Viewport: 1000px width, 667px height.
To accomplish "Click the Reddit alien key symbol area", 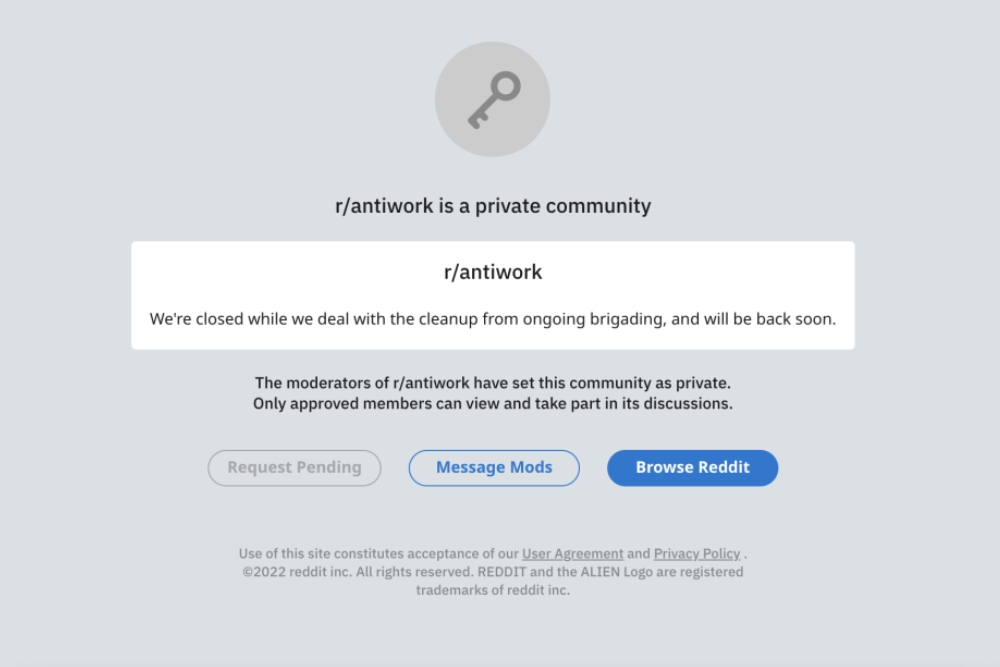I will pyautogui.click(x=492, y=98).
